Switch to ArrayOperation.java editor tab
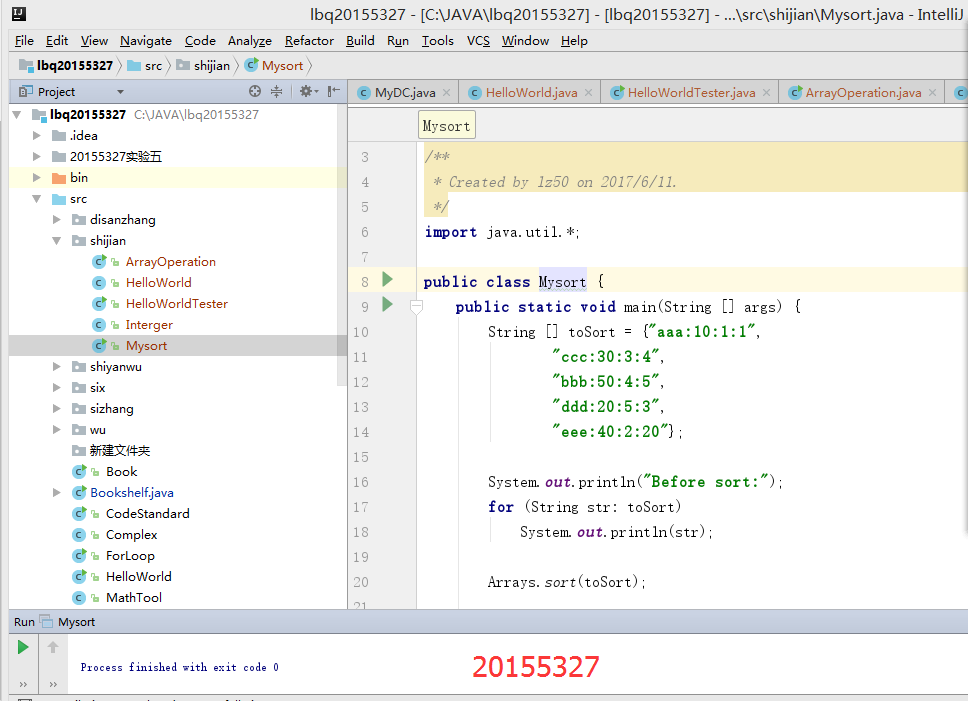This screenshot has width=968, height=701. [863, 93]
